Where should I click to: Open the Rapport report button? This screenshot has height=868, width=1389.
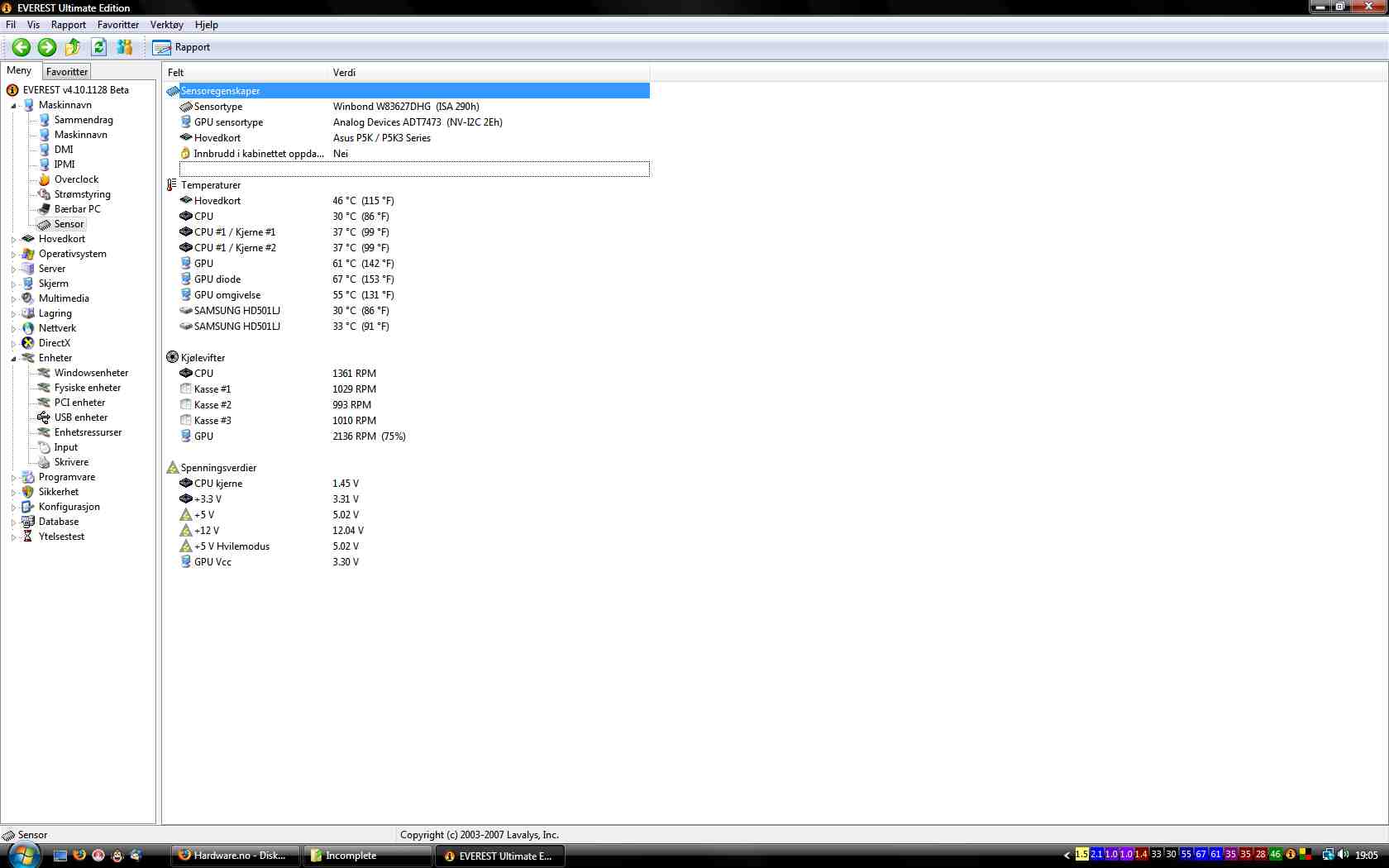coord(182,47)
